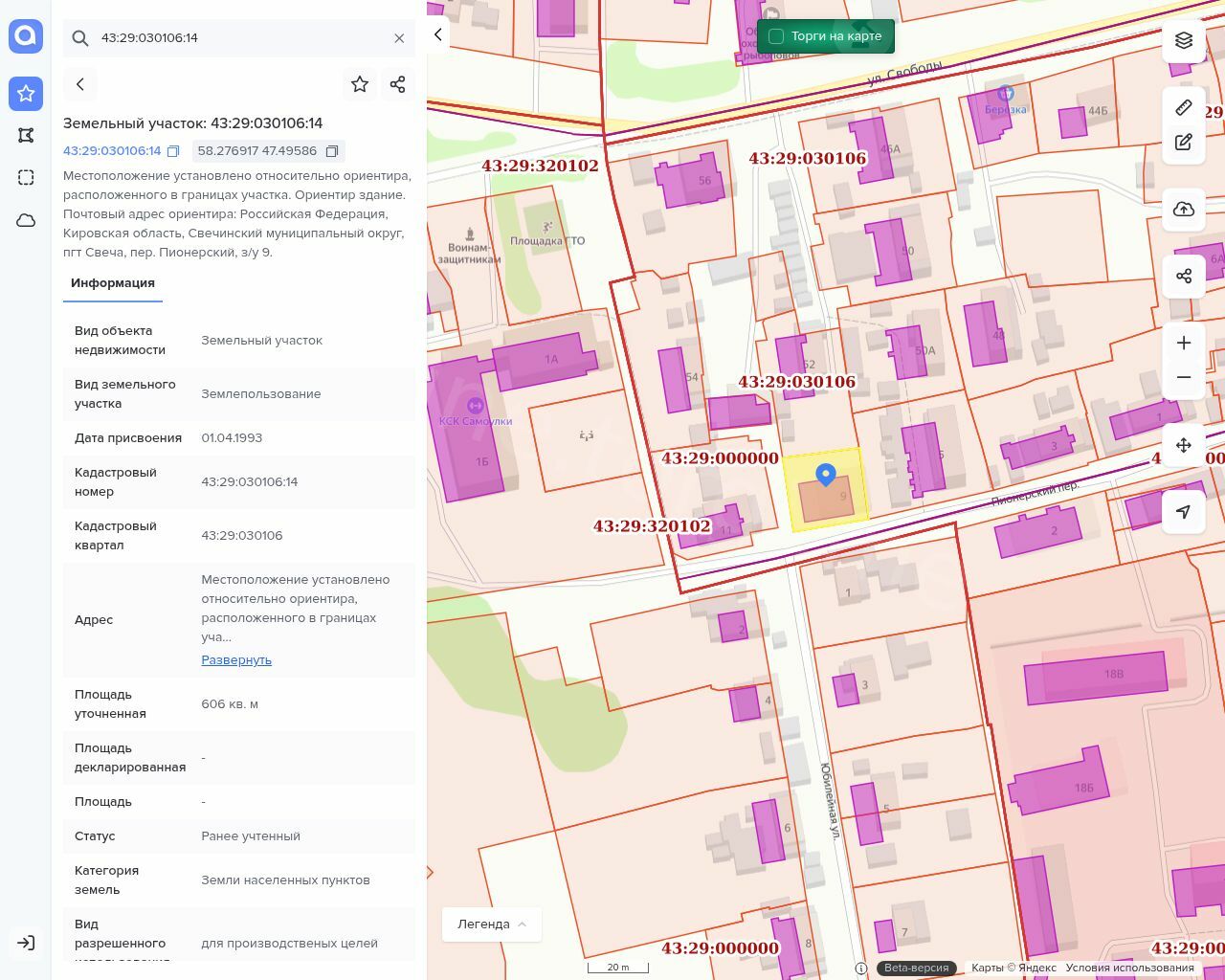The width and height of the screenshot is (1225, 980).
Task: Zoom out on the map
Action: coord(1184,377)
